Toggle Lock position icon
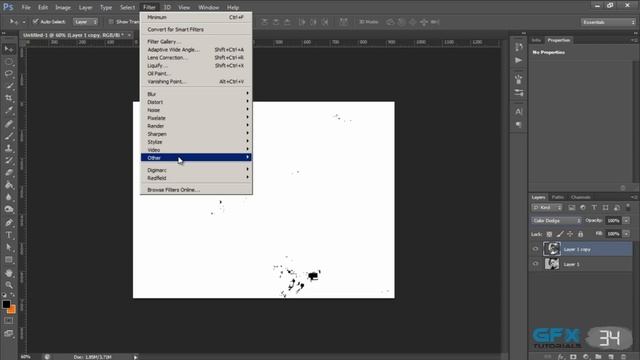640x360 pixels. coord(570,234)
